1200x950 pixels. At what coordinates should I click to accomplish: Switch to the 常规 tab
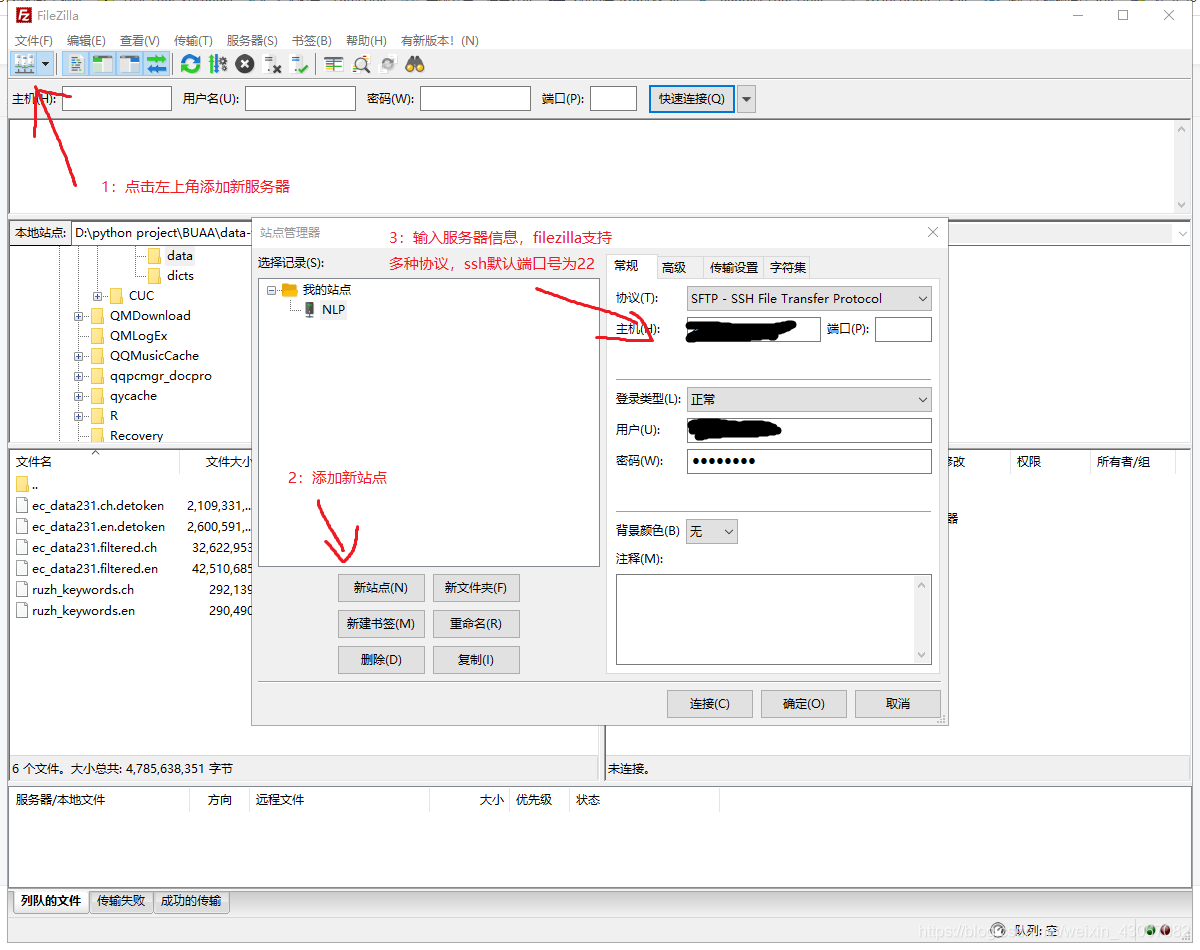(626, 266)
